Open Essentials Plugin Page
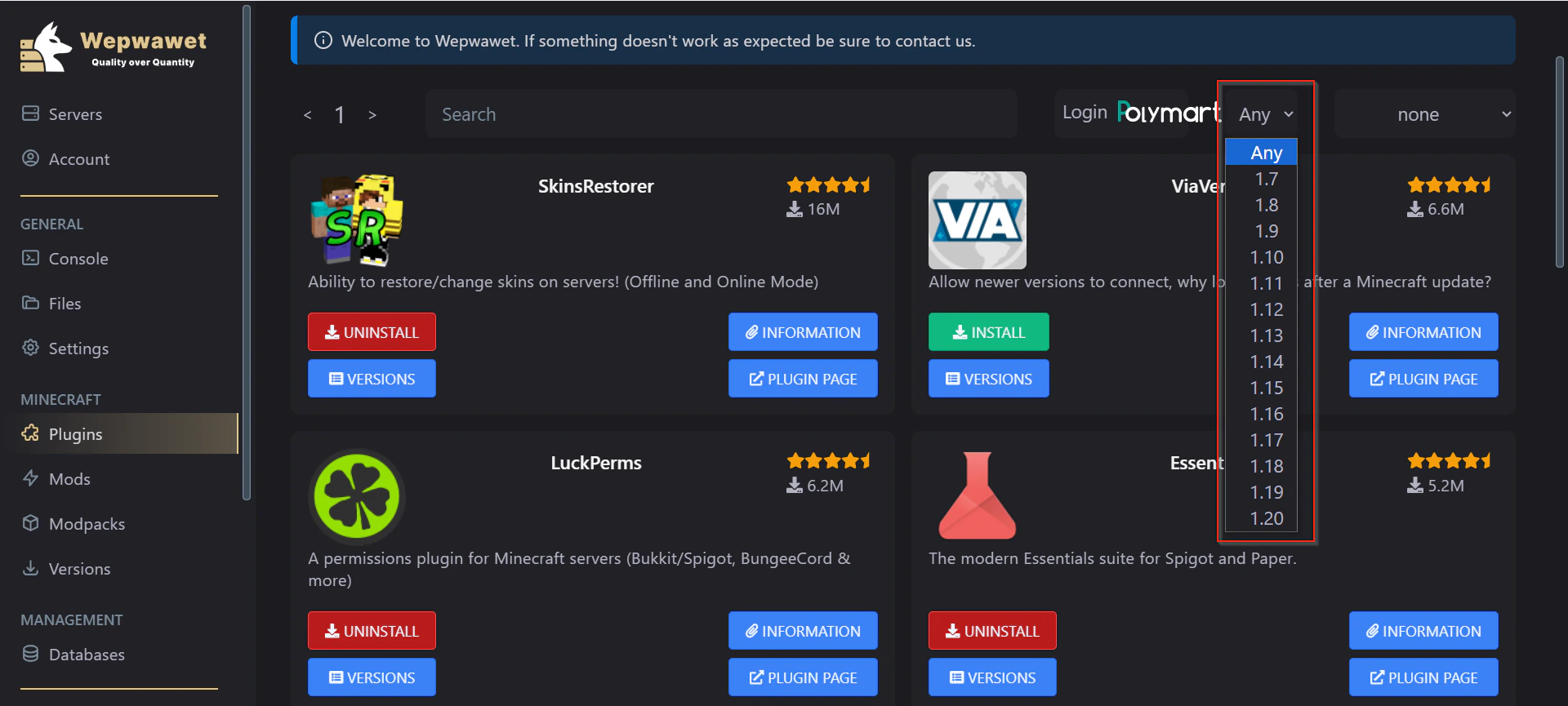 point(1423,677)
